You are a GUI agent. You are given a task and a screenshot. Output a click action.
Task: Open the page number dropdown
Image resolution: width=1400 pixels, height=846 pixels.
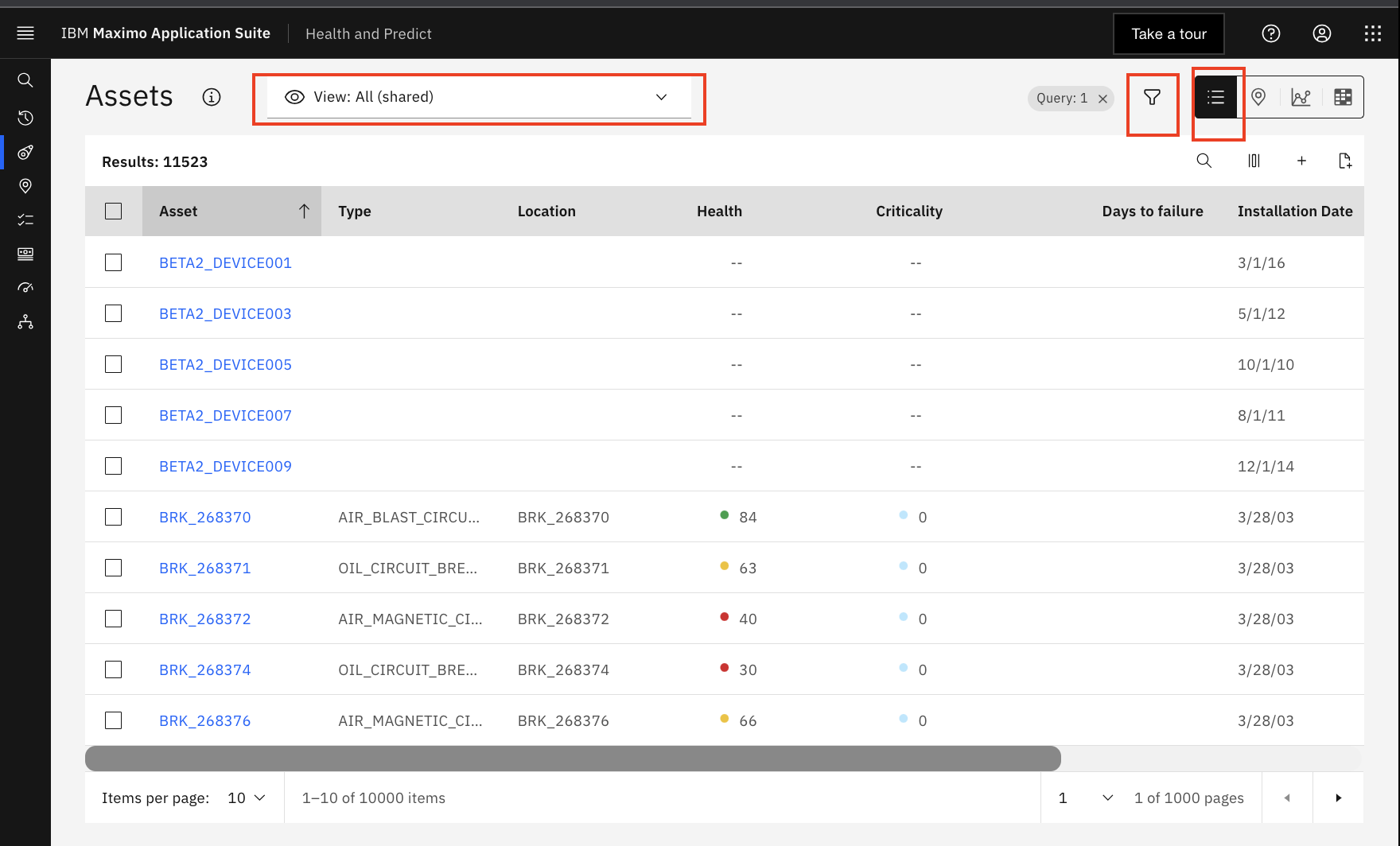[x=1086, y=797]
